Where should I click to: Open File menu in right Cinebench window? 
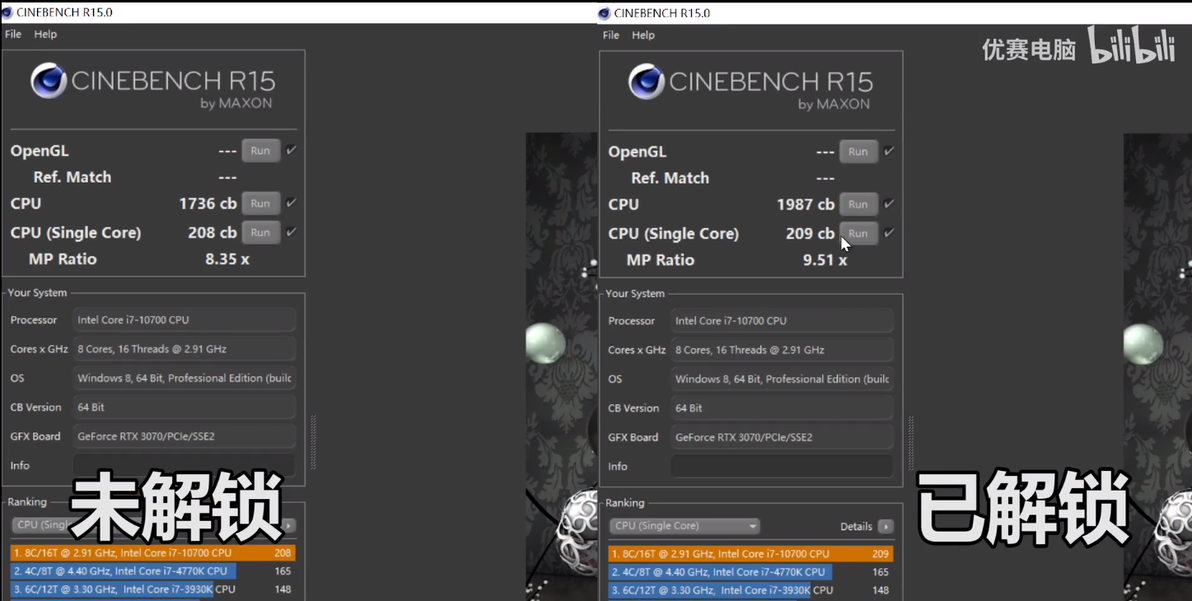point(610,35)
